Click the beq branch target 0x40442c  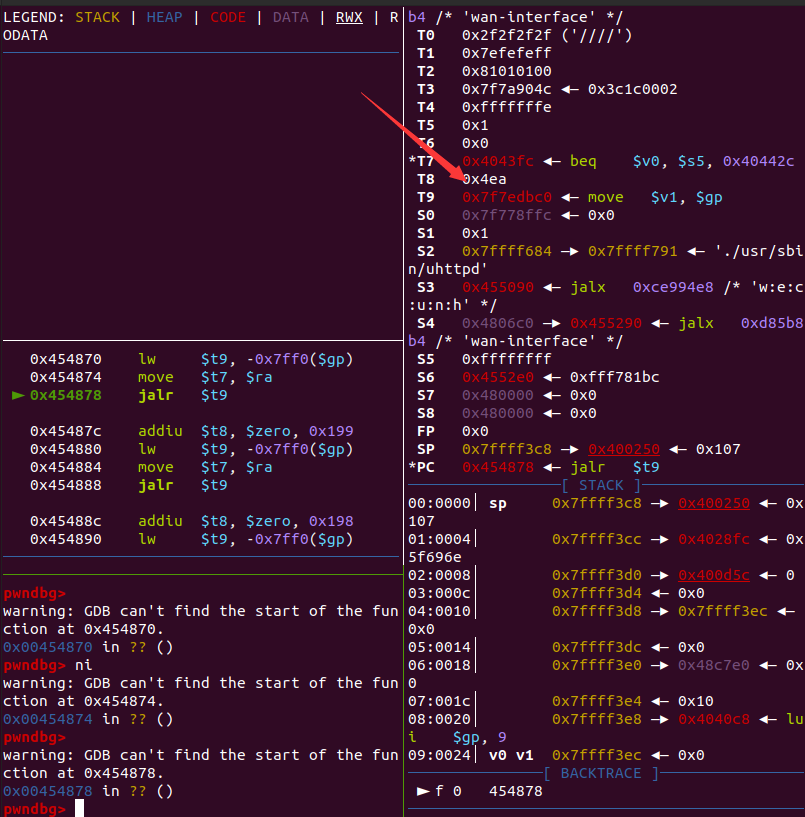(x=758, y=161)
